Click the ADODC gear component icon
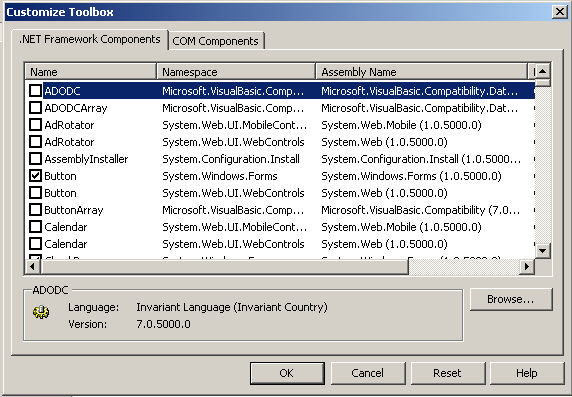Image resolution: width=572 pixels, height=397 pixels. click(41, 312)
